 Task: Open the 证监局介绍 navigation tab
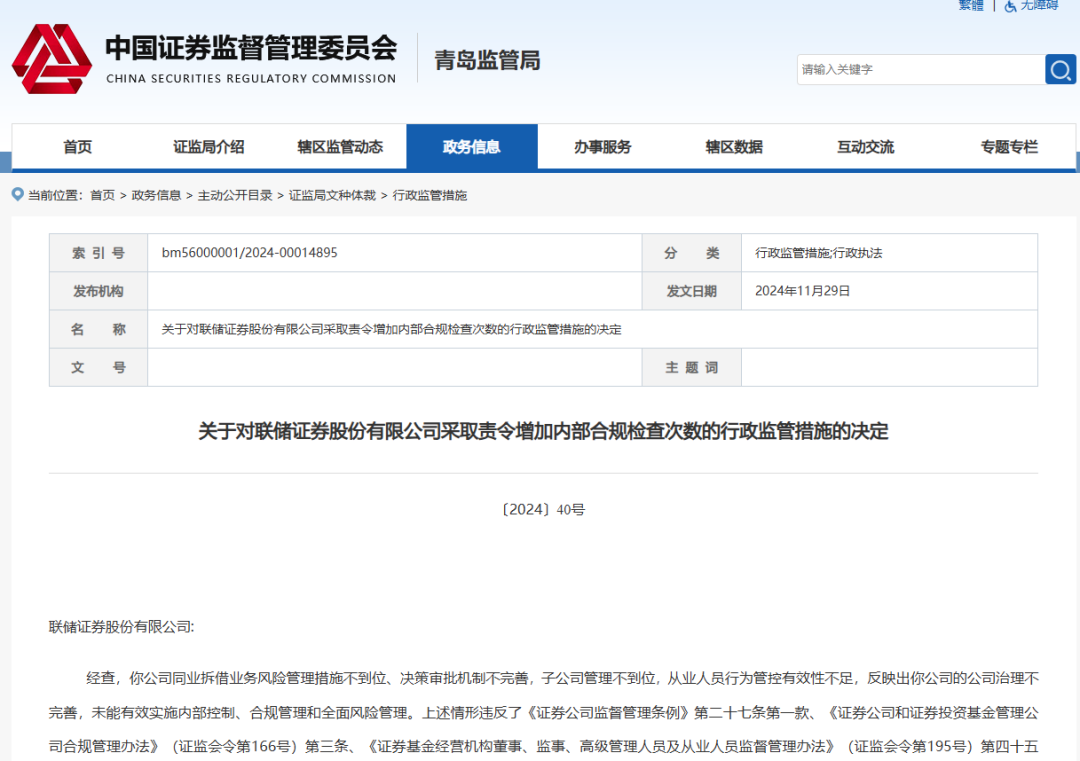(x=209, y=147)
